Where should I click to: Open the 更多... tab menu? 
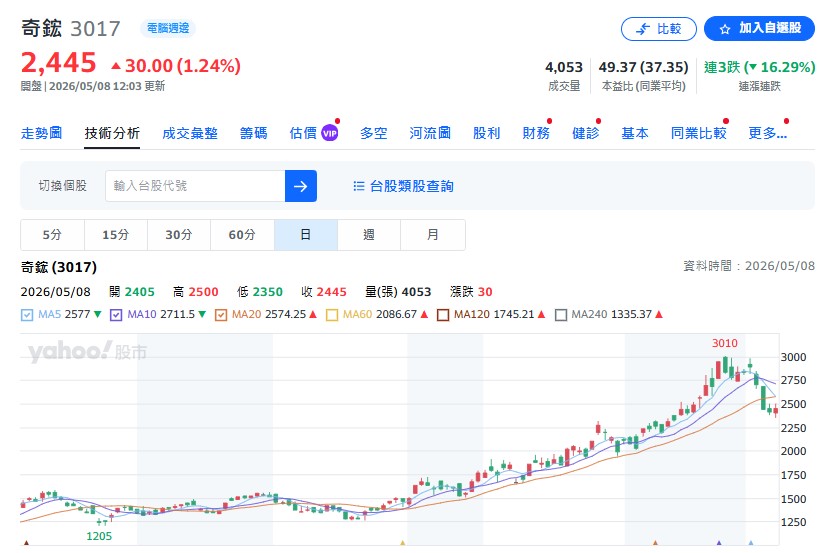768,133
